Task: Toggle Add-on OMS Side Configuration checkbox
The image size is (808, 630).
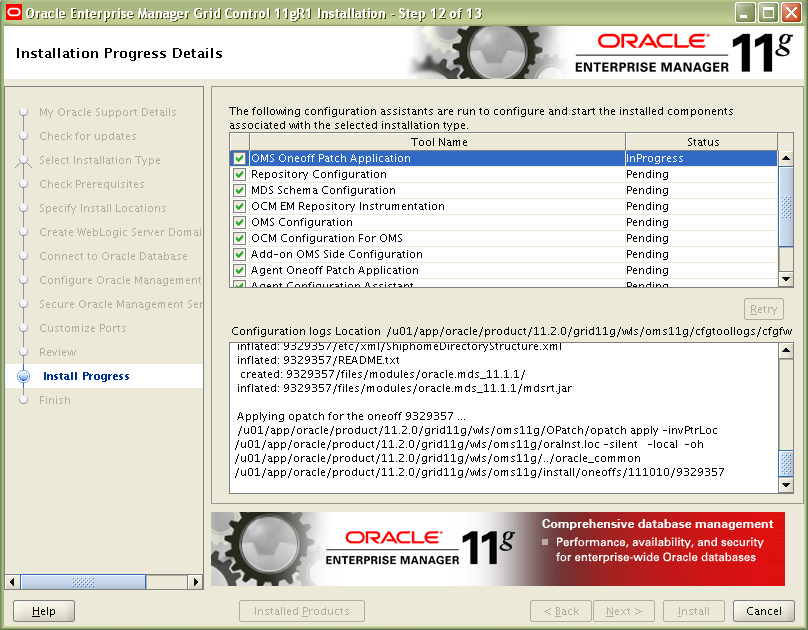Action: tap(239, 254)
